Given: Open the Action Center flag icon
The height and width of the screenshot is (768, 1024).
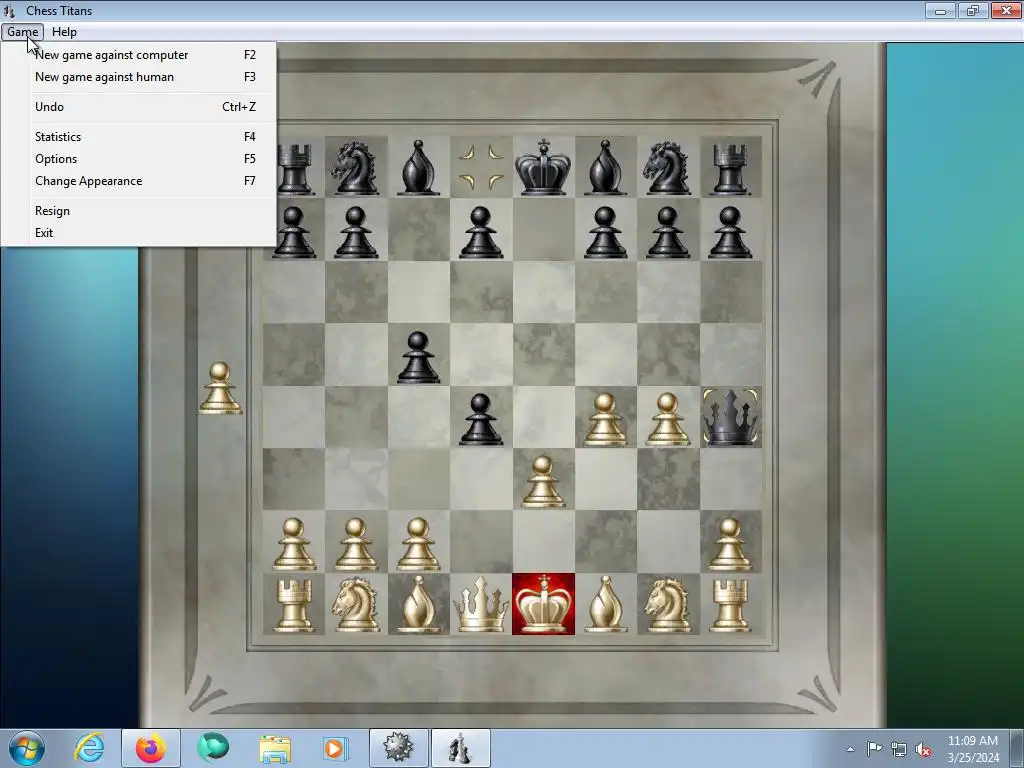Looking at the screenshot, I should pyautogui.click(x=874, y=749).
